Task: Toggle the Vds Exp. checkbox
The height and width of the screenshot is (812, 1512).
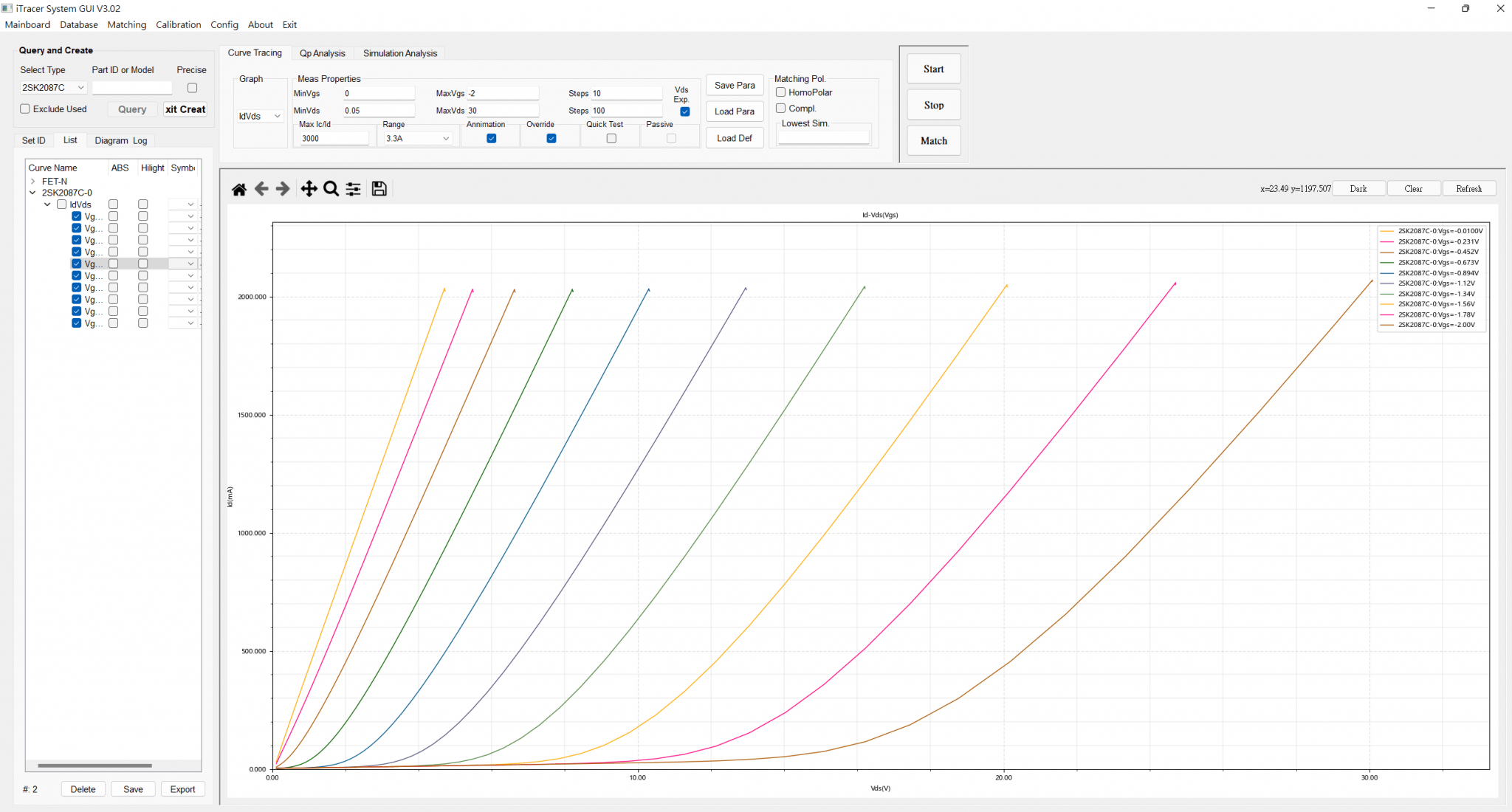Action: (685, 111)
